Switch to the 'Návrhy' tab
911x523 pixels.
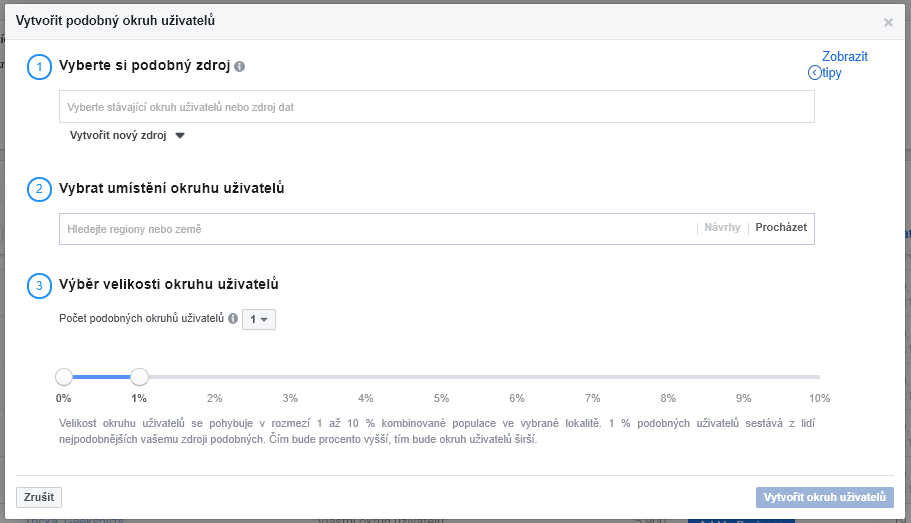pos(722,227)
